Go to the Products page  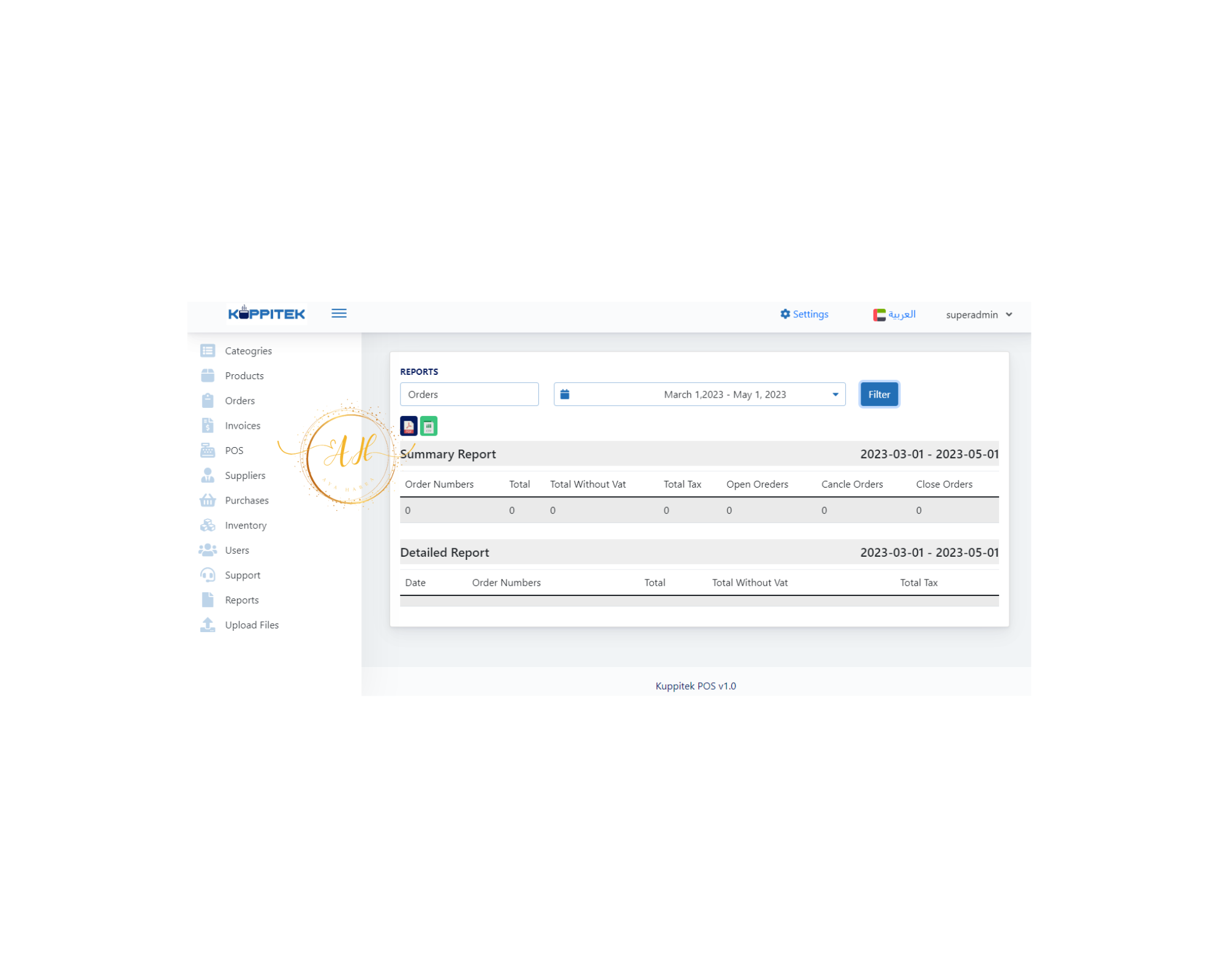pyautogui.click(x=244, y=376)
